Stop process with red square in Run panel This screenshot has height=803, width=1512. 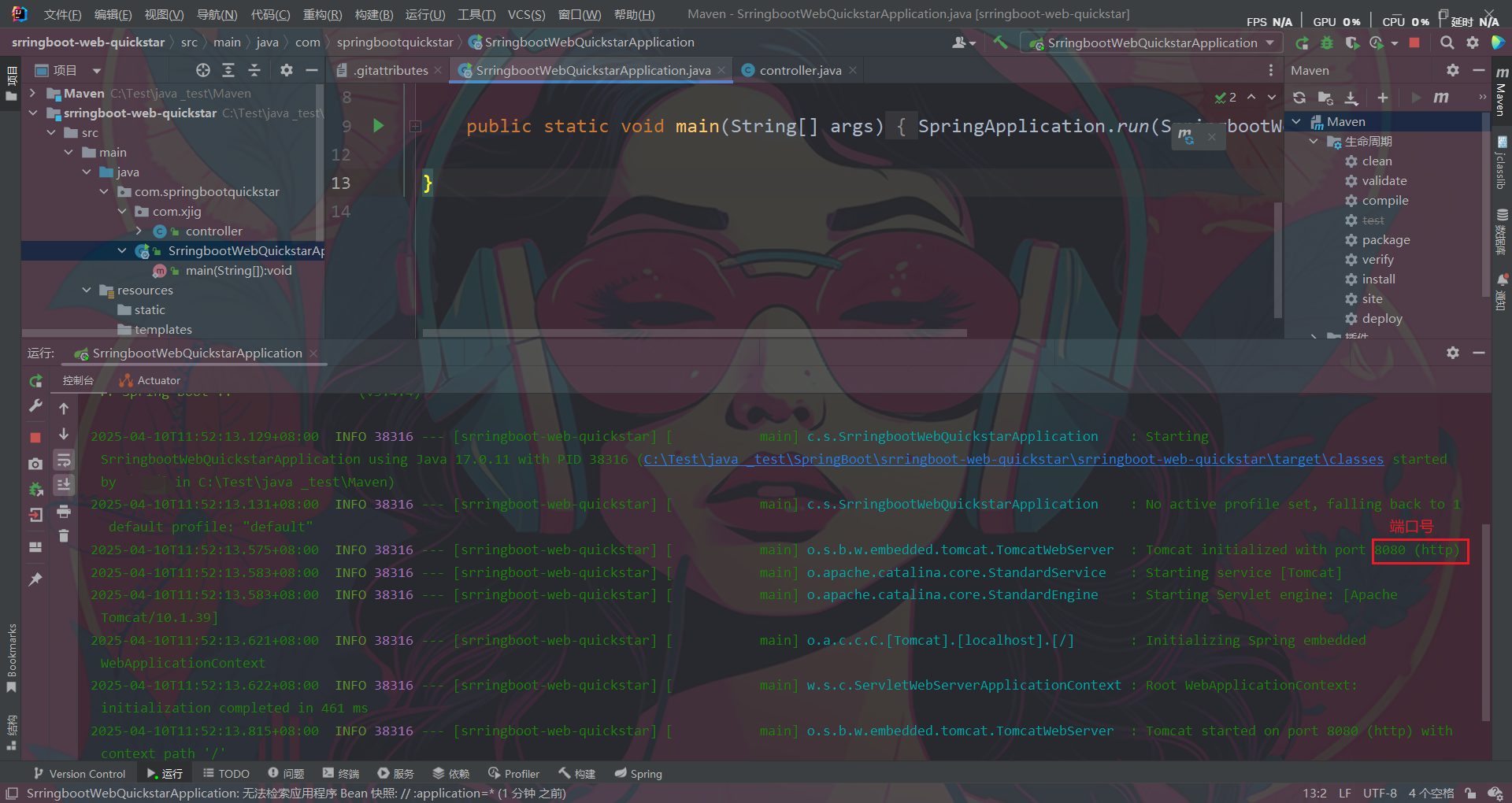coord(35,437)
